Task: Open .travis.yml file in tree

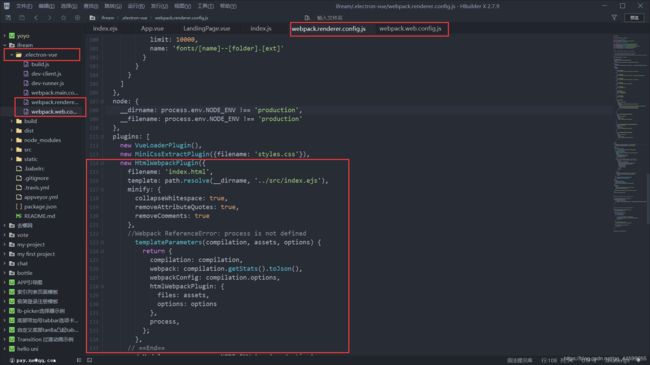Action: coord(36,188)
